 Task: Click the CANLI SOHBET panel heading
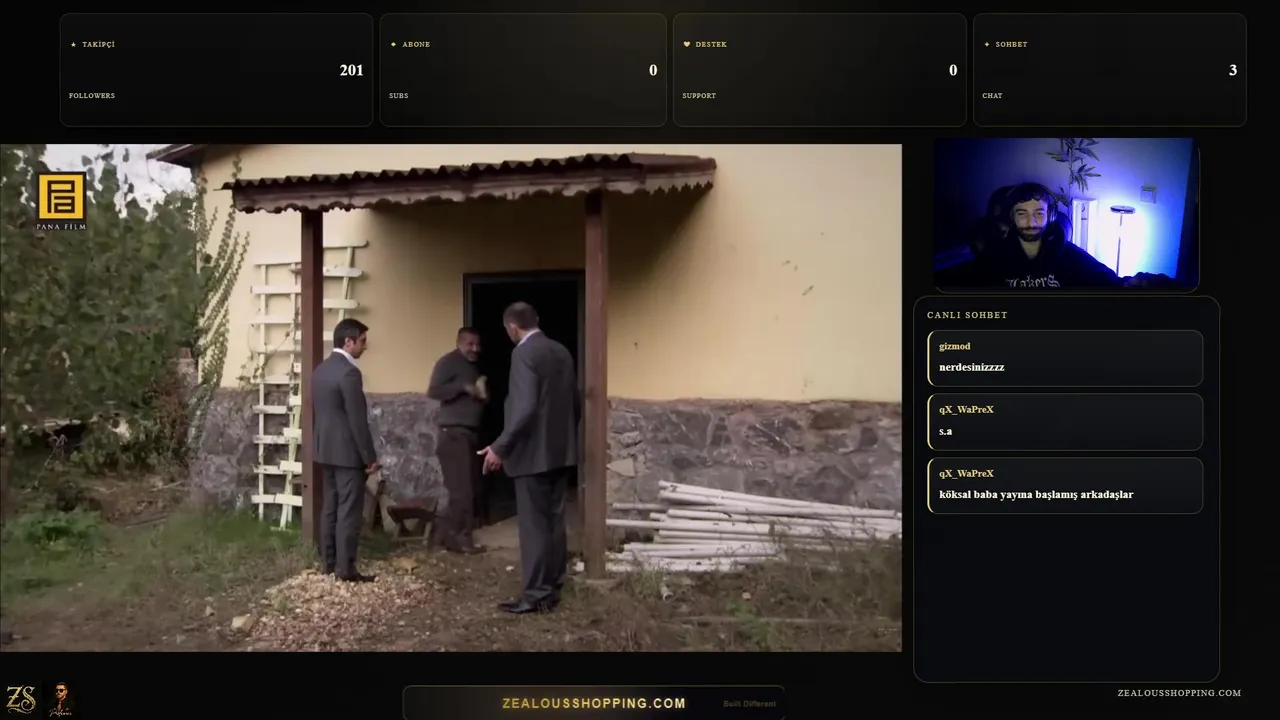pyautogui.click(x=967, y=315)
